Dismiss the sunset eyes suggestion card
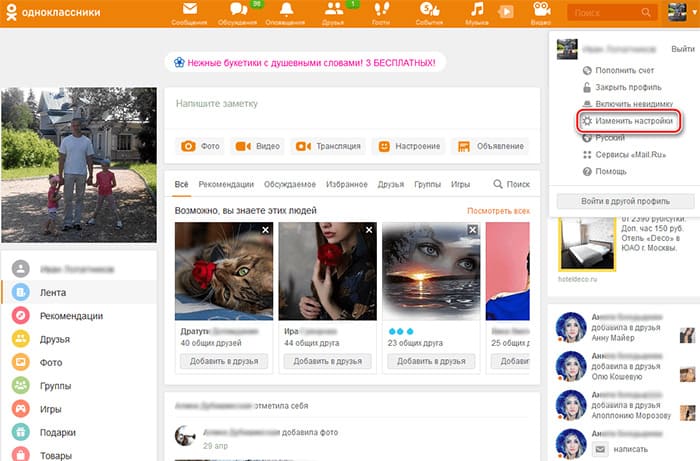This screenshot has width=700, height=461. [473, 230]
